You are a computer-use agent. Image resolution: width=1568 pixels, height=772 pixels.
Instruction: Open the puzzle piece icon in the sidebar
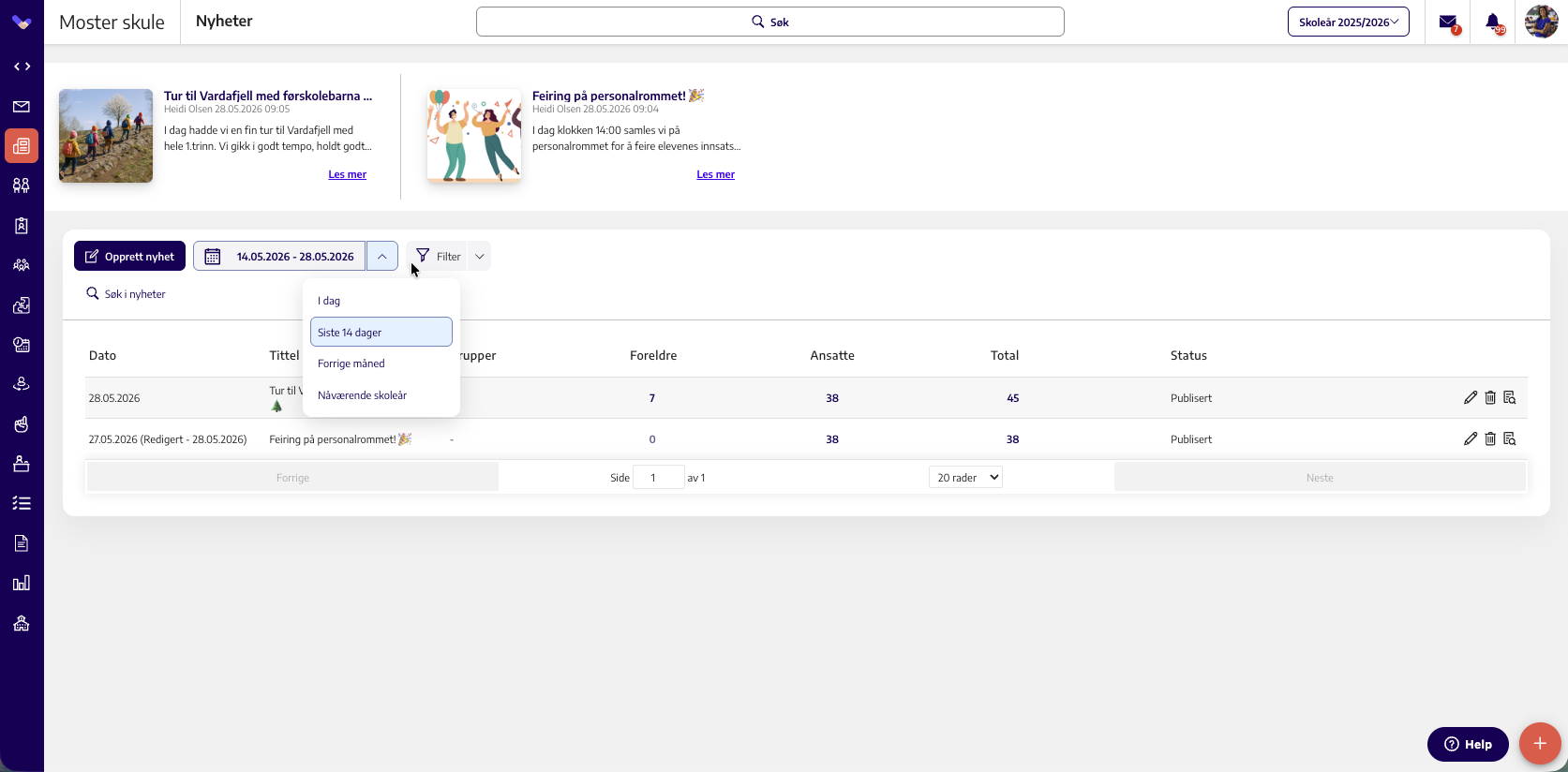pyautogui.click(x=22, y=305)
